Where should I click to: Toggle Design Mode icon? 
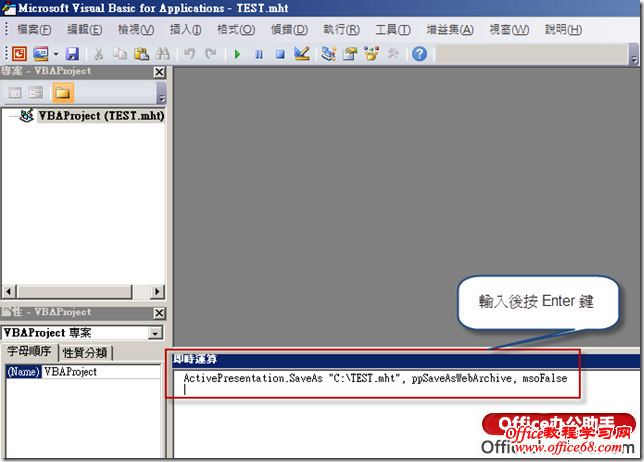coord(302,54)
